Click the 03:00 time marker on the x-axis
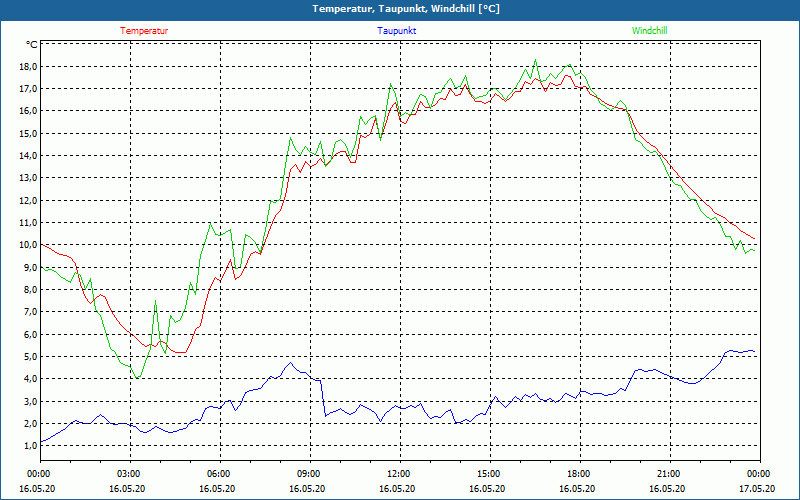Image resolution: width=800 pixels, height=500 pixels. coord(129,473)
